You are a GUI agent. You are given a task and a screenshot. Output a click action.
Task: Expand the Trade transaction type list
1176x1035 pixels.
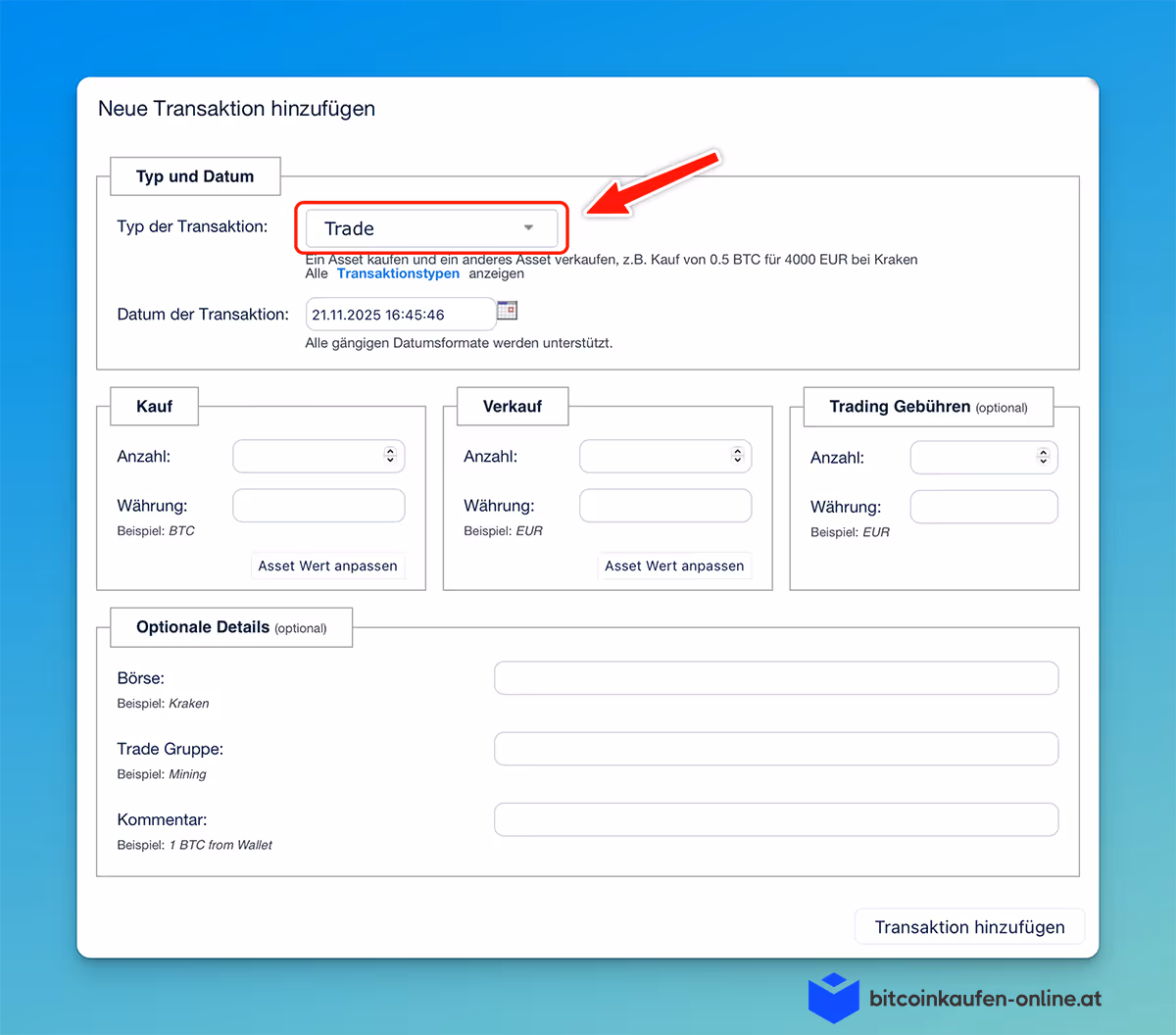(x=431, y=227)
